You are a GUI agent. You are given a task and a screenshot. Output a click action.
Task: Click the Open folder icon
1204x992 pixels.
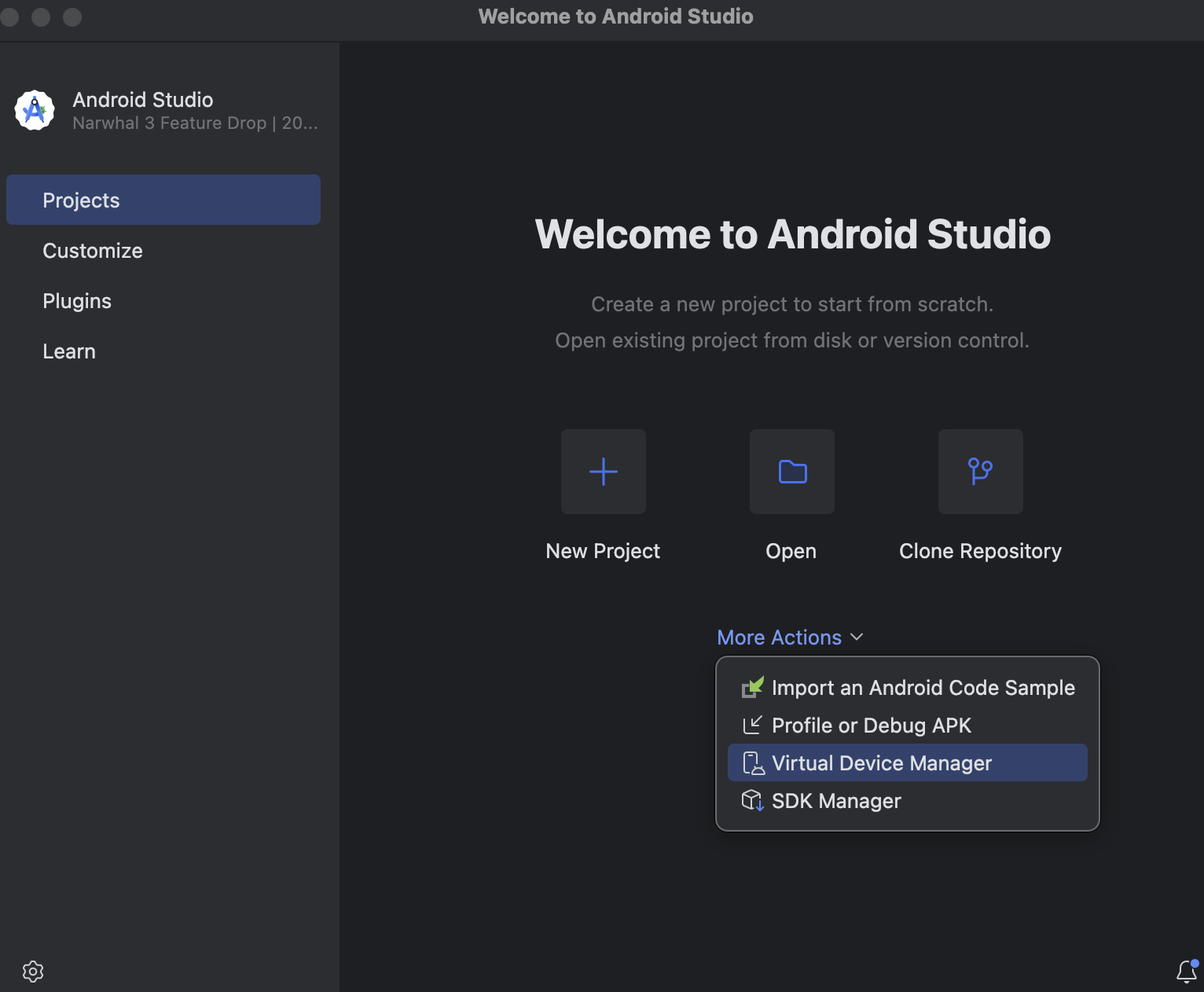point(791,472)
